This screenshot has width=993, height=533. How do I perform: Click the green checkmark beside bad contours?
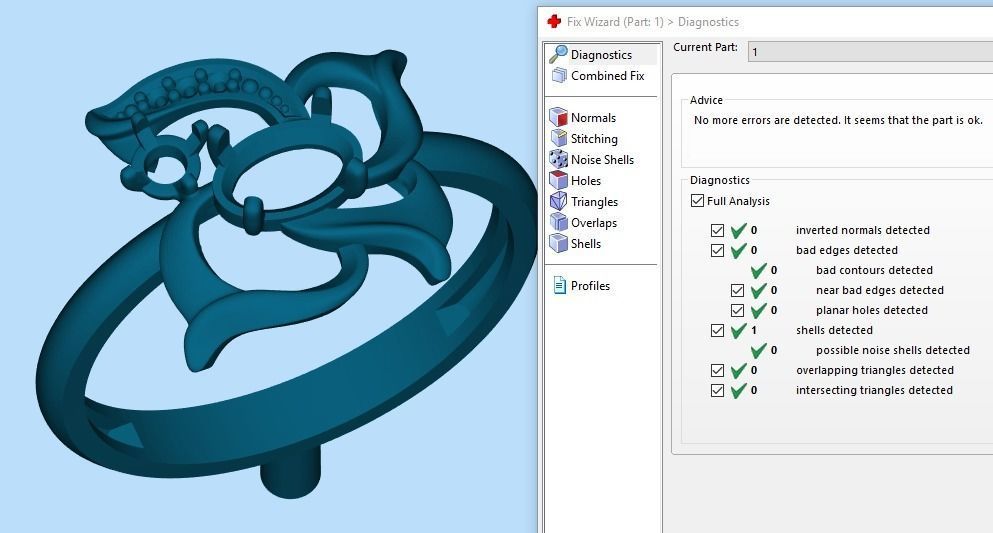(759, 270)
